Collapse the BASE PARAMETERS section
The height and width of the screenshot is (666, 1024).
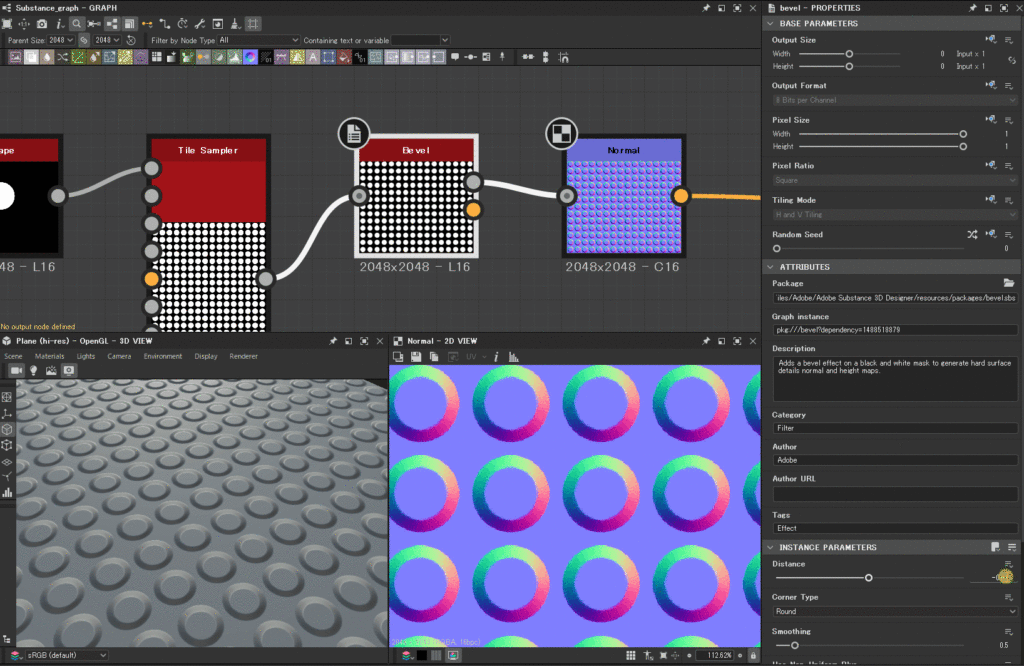771,24
